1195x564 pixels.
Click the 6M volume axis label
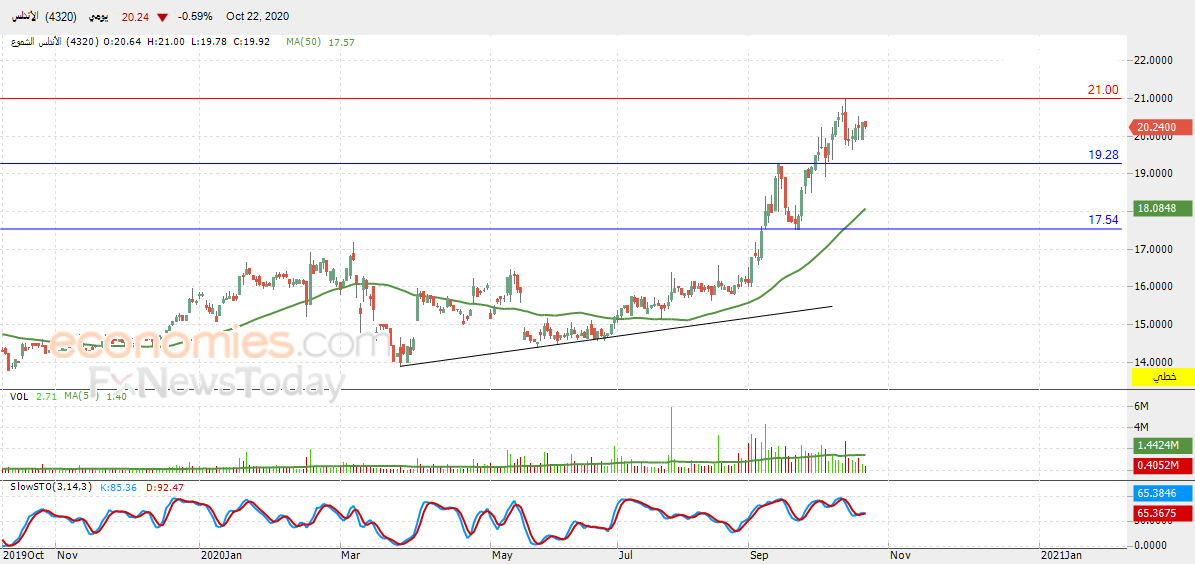1142,406
